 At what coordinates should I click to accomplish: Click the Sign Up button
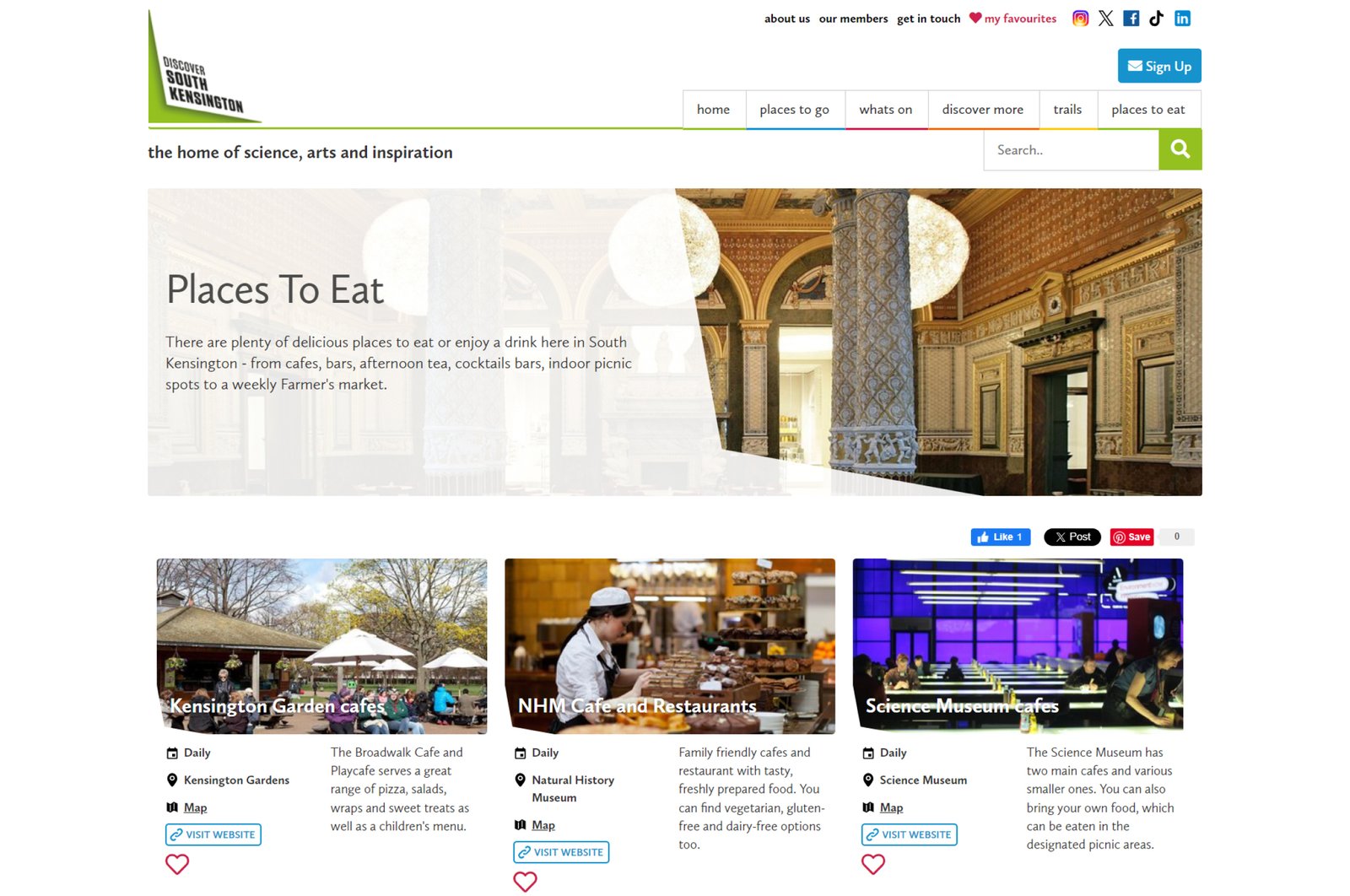tap(1159, 66)
